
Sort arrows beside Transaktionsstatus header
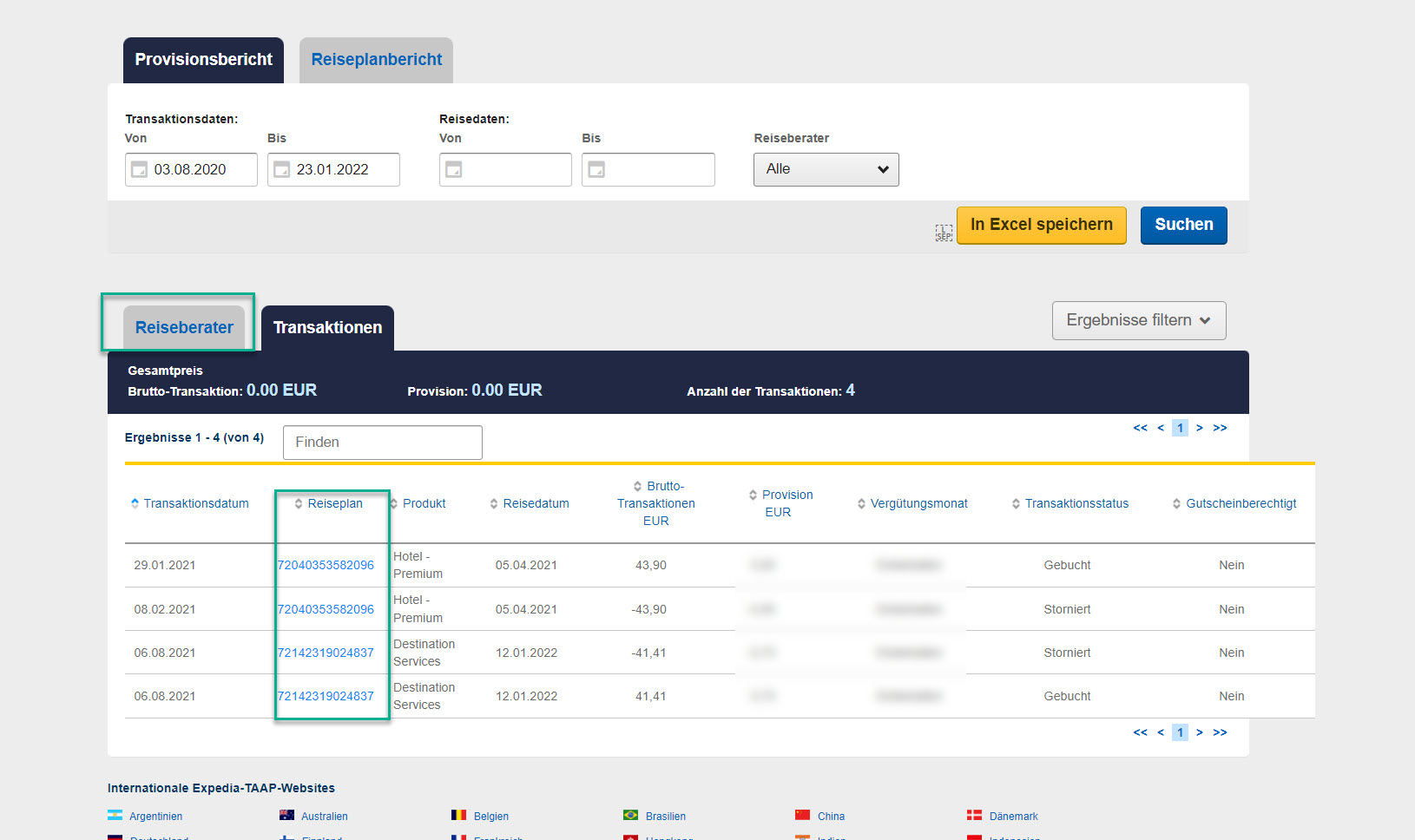[x=1016, y=503]
